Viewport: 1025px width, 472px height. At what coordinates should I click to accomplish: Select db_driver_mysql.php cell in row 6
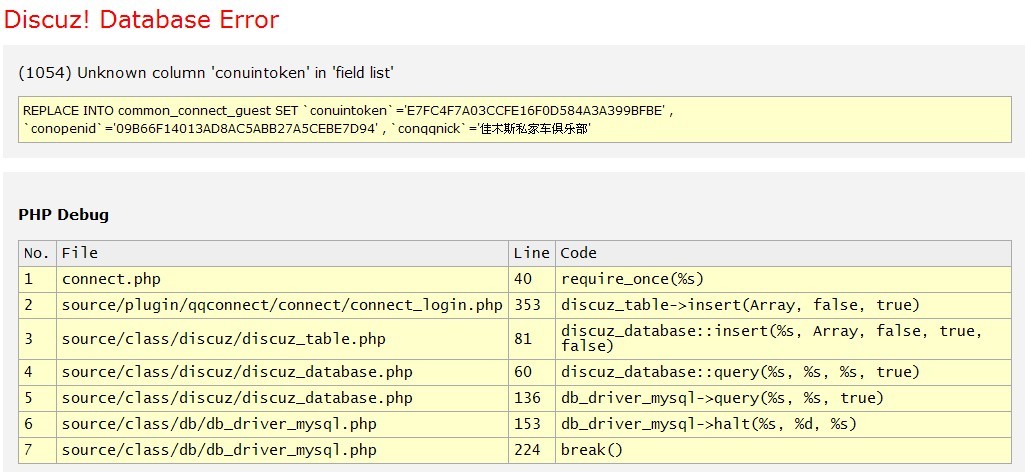point(282,424)
